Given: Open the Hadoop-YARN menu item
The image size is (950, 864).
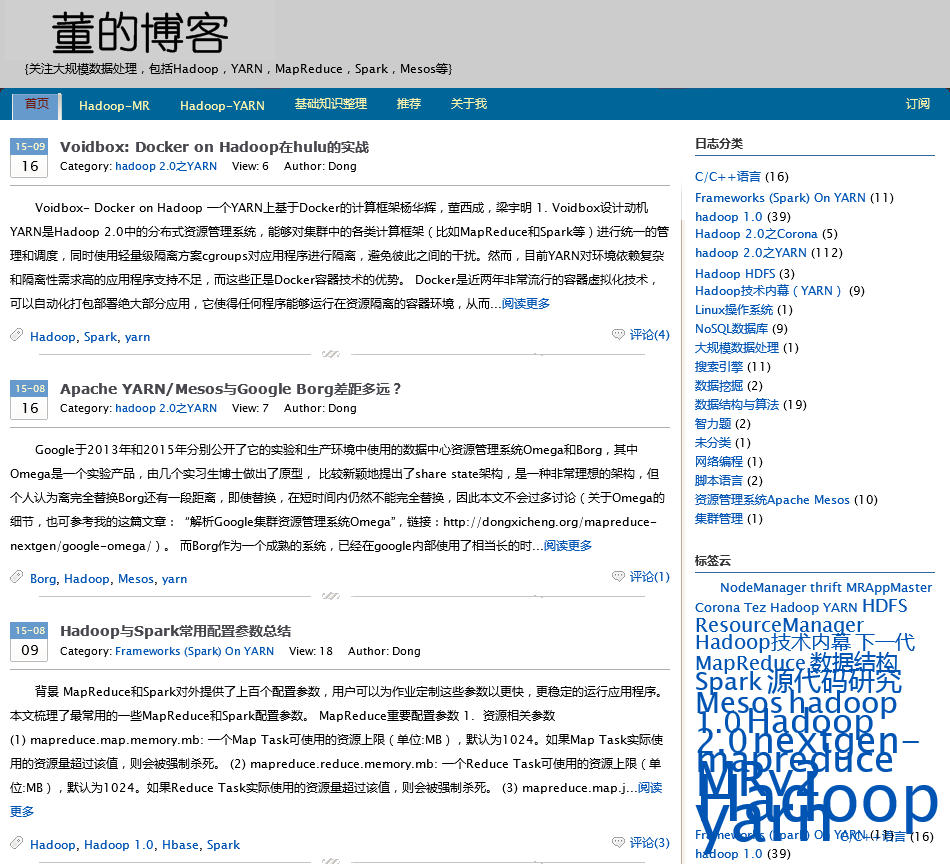Looking at the screenshot, I should tap(222, 105).
